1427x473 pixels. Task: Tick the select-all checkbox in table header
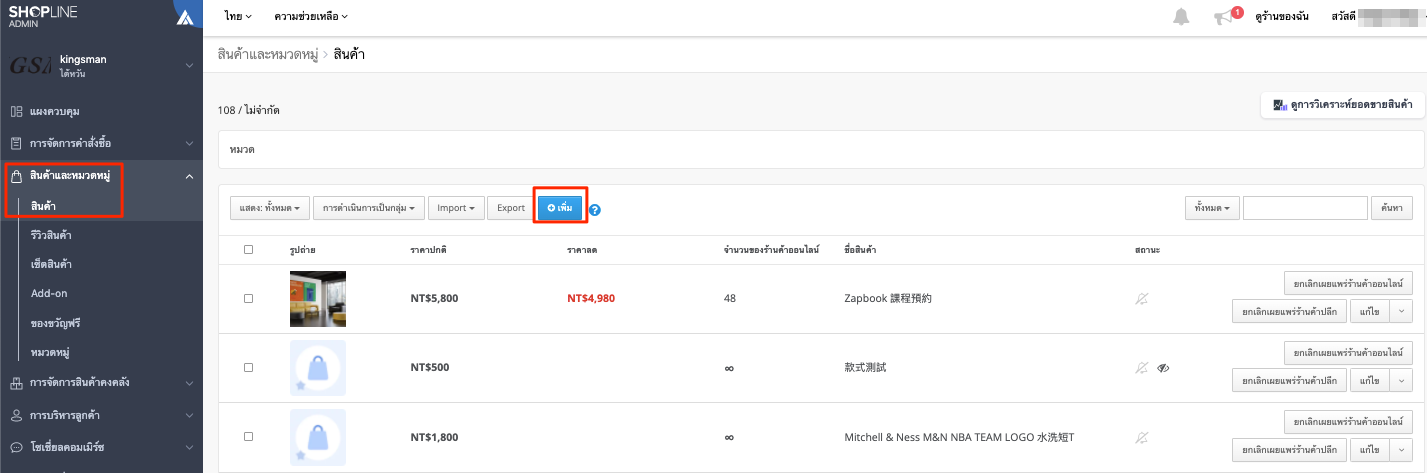click(249, 249)
